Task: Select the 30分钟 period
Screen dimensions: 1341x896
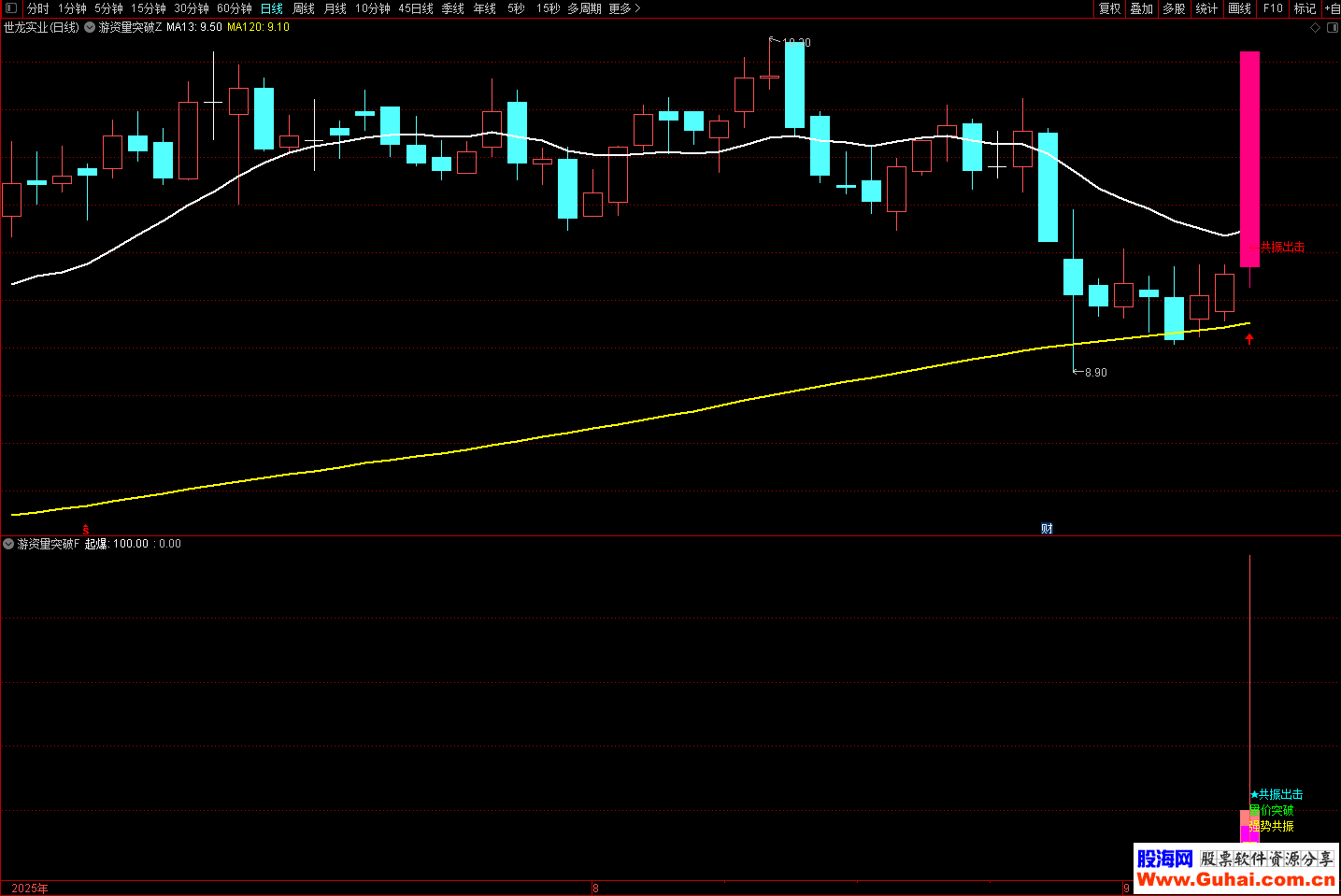Action: click(x=192, y=8)
